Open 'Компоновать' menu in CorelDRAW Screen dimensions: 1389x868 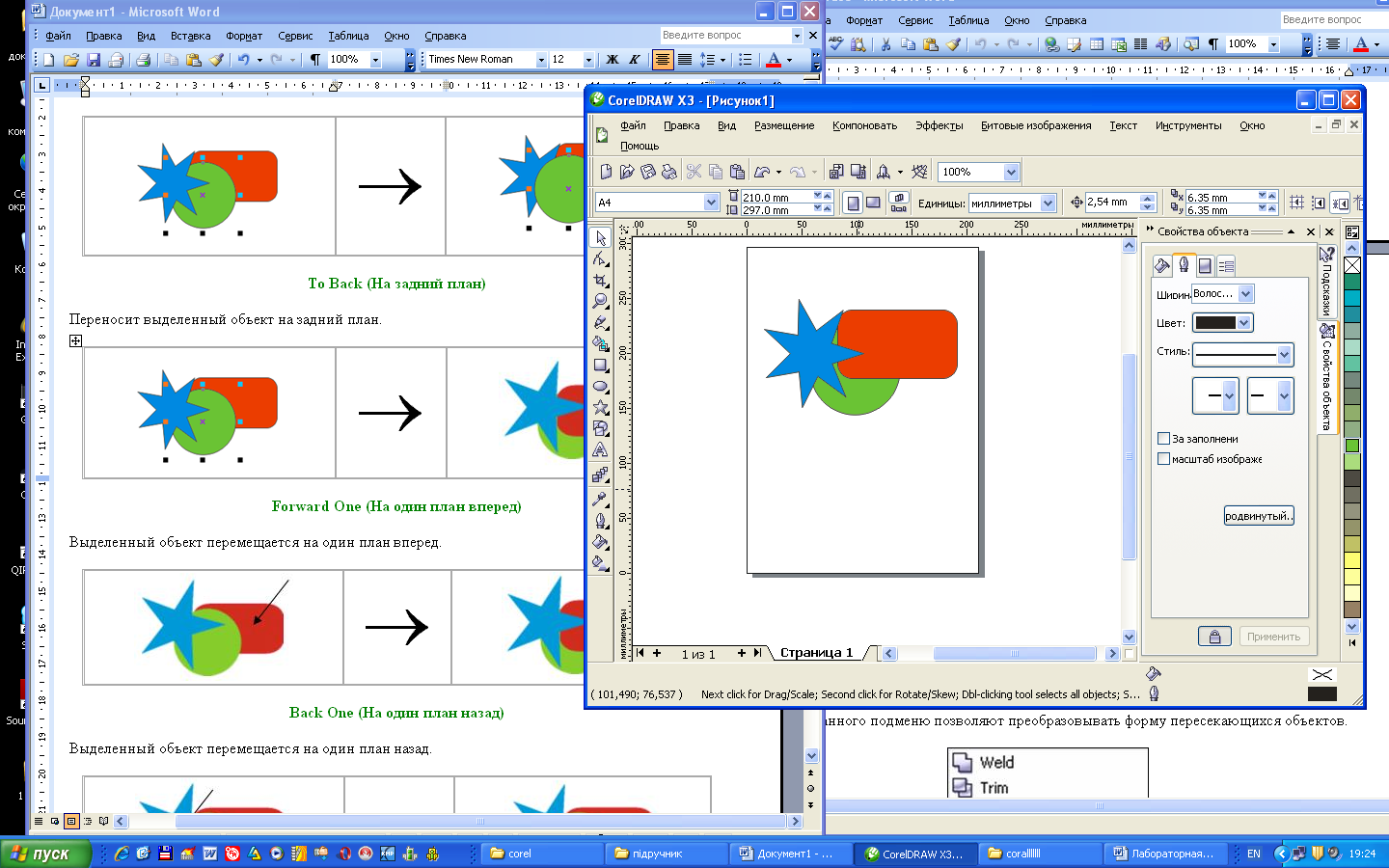point(864,125)
